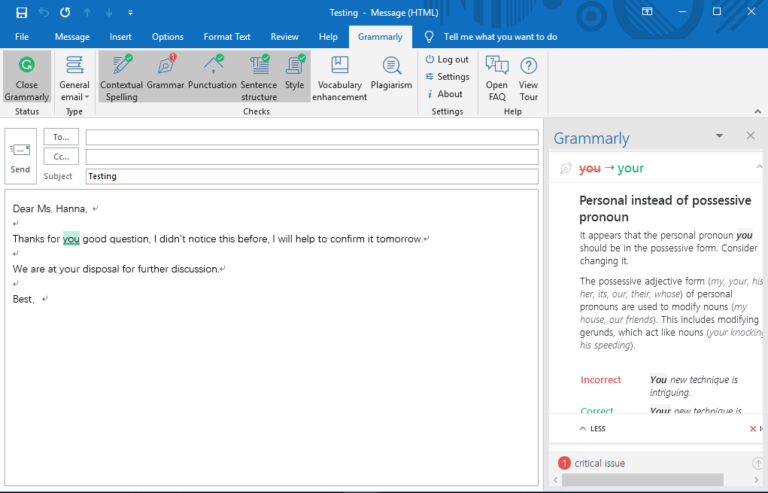This screenshot has height=493, width=768.
Task: Click the highlighted word "you" in the email
Action: (71, 239)
